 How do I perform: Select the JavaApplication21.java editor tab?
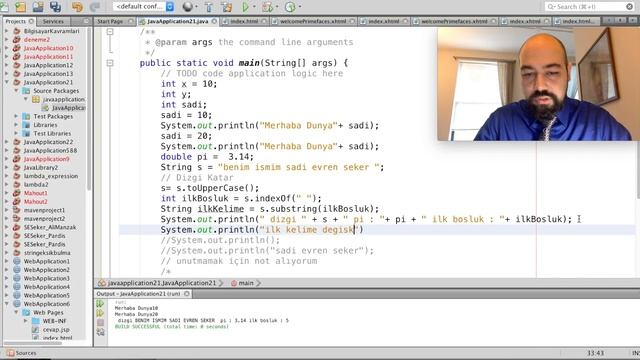pyautogui.click(x=177, y=21)
